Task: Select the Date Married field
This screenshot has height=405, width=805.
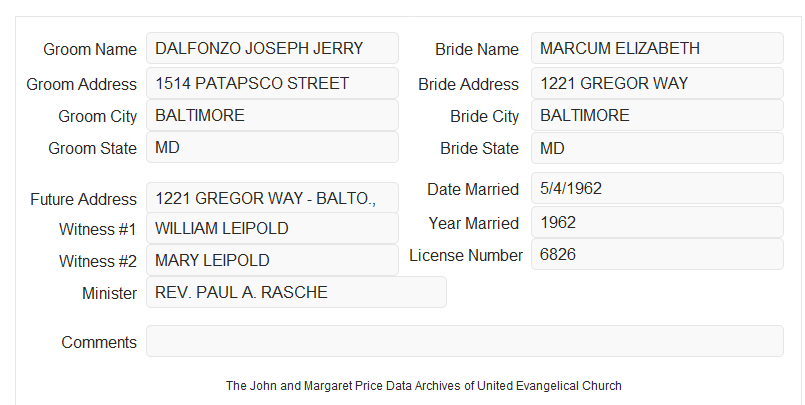Action: pyautogui.click(x=657, y=188)
